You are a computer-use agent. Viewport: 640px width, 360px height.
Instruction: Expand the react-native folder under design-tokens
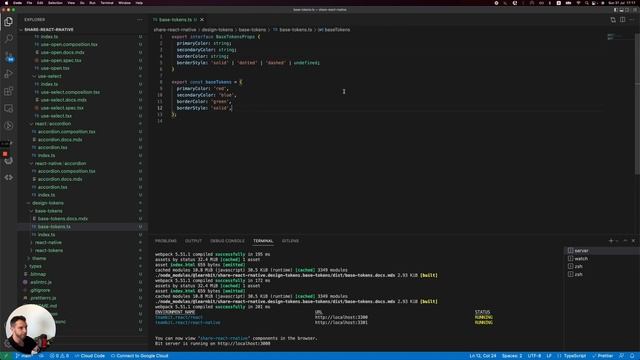(82, 242)
